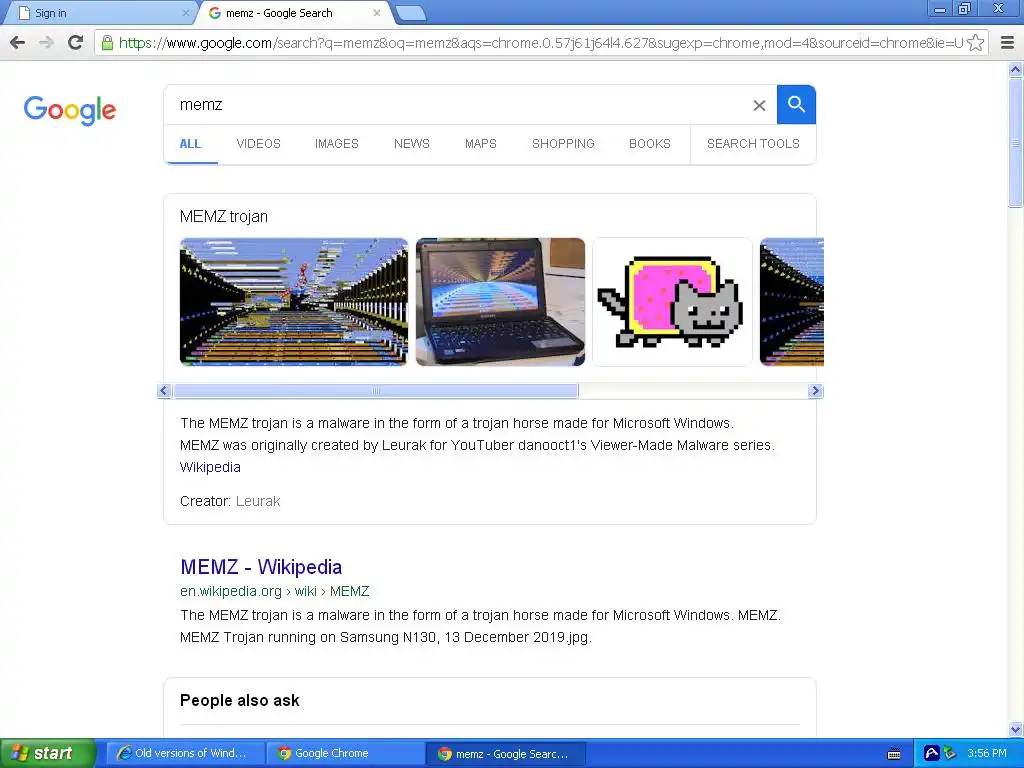Click the green padlock security icon

click(x=107, y=43)
